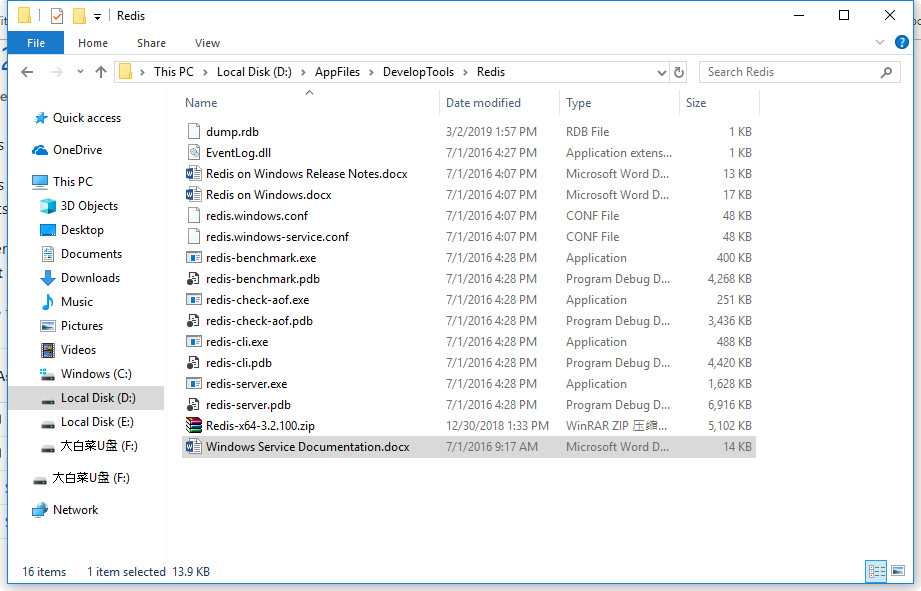Open Explorer Help question mark
Image resolution: width=921 pixels, height=591 pixels.
click(x=902, y=42)
